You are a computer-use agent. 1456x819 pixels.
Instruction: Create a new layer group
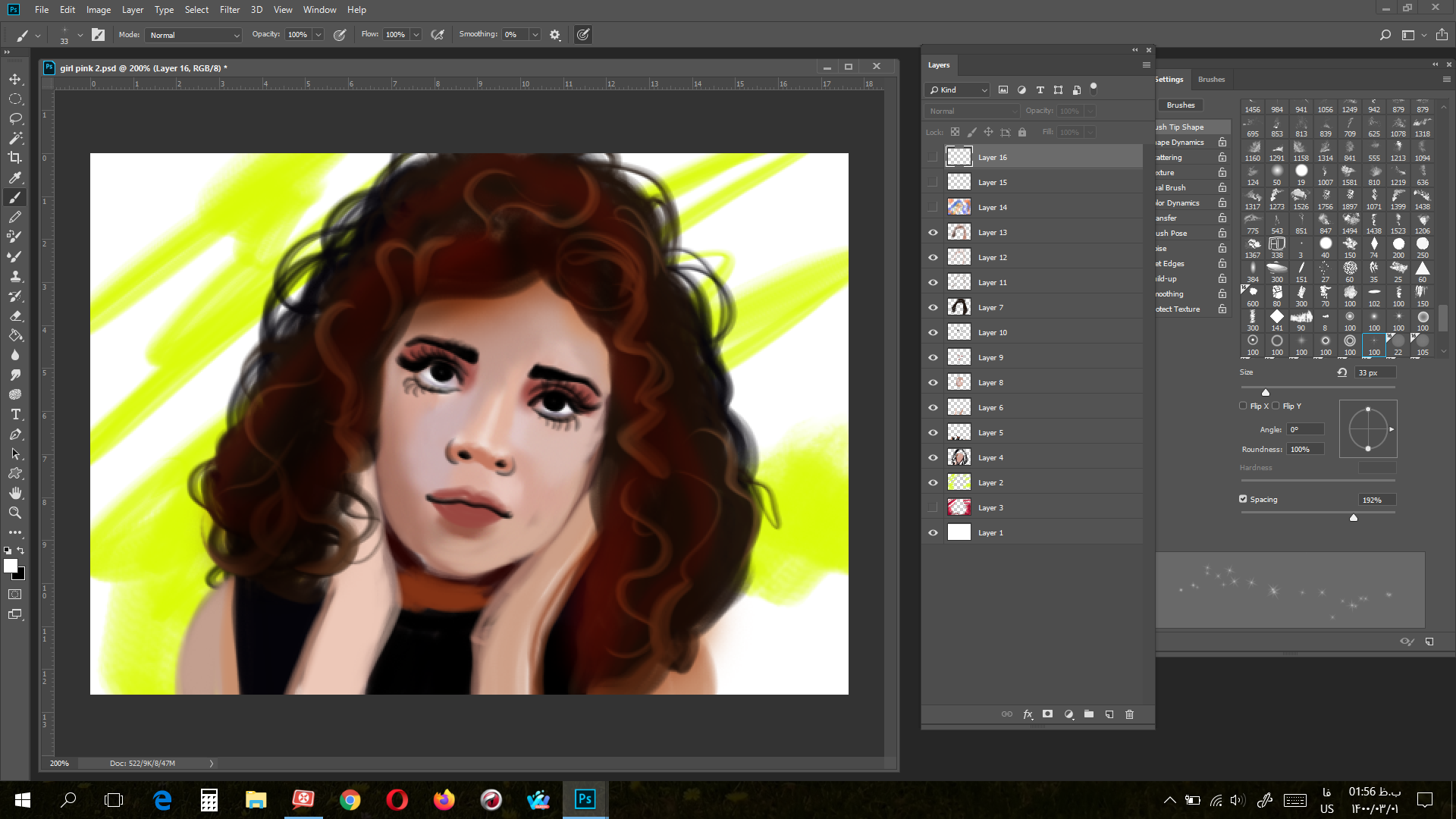(x=1089, y=714)
